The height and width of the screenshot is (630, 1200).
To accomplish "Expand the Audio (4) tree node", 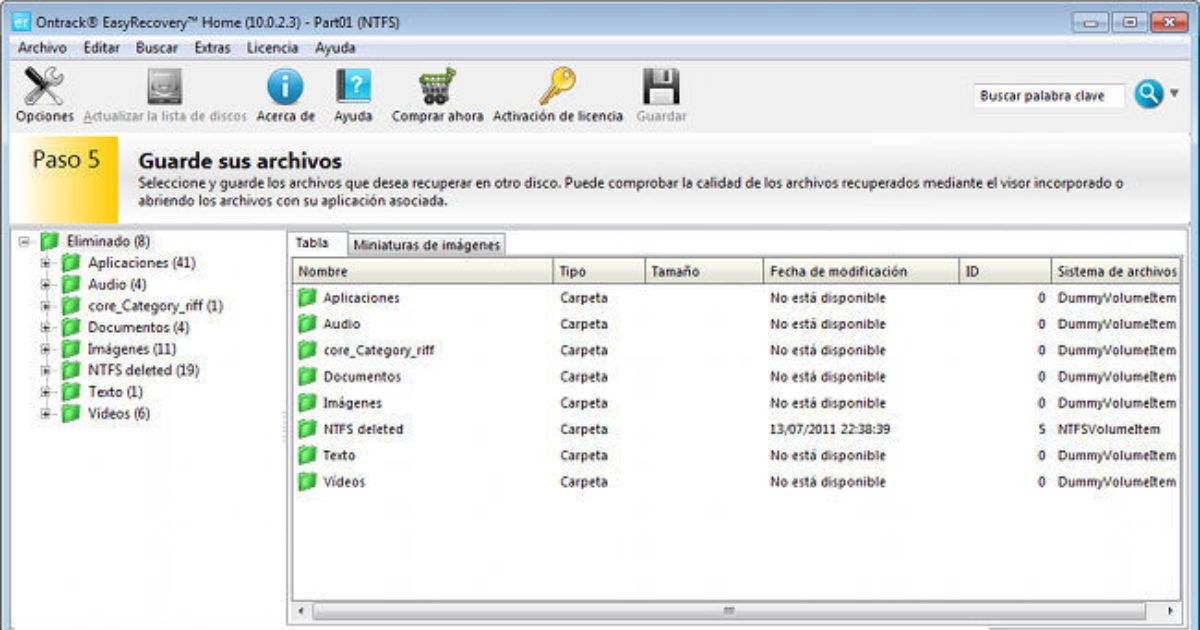I will click(x=45, y=284).
